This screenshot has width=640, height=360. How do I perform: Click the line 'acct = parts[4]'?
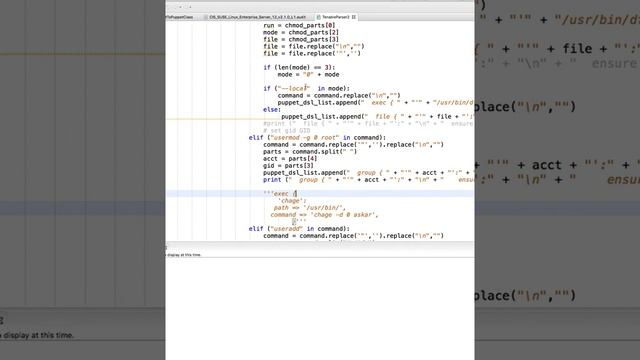[x=290, y=158]
